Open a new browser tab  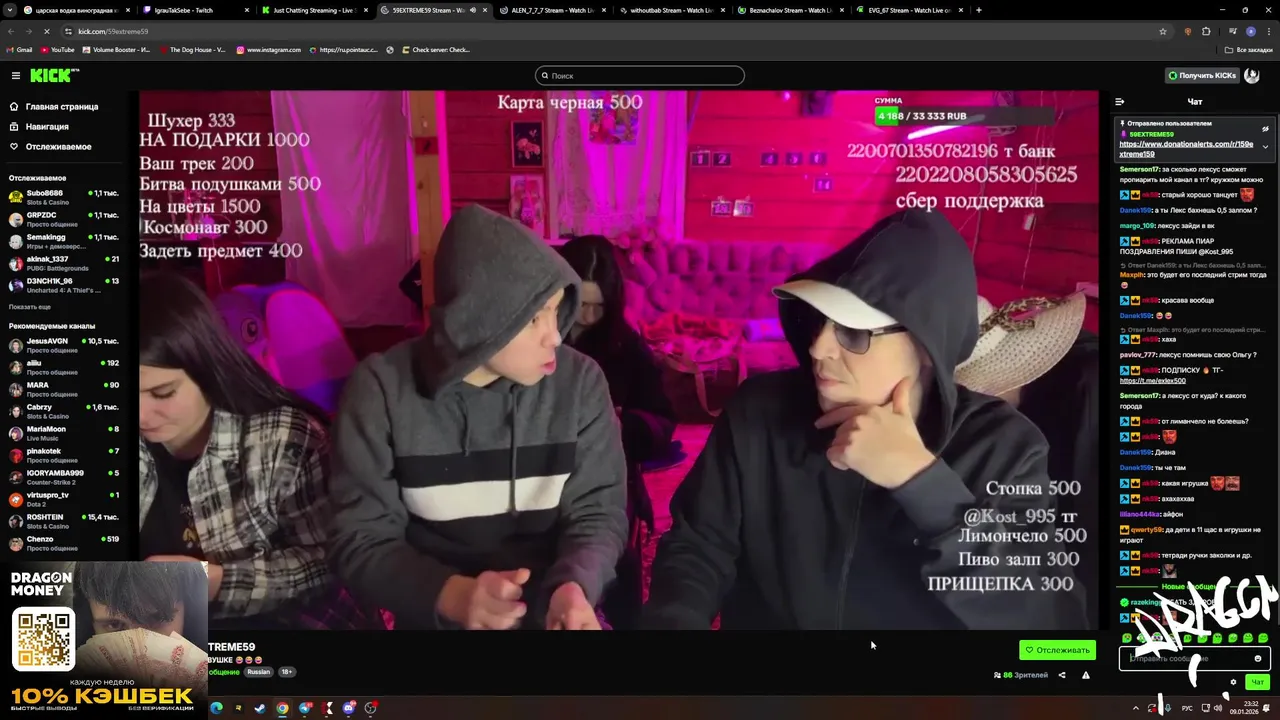pos(978,10)
